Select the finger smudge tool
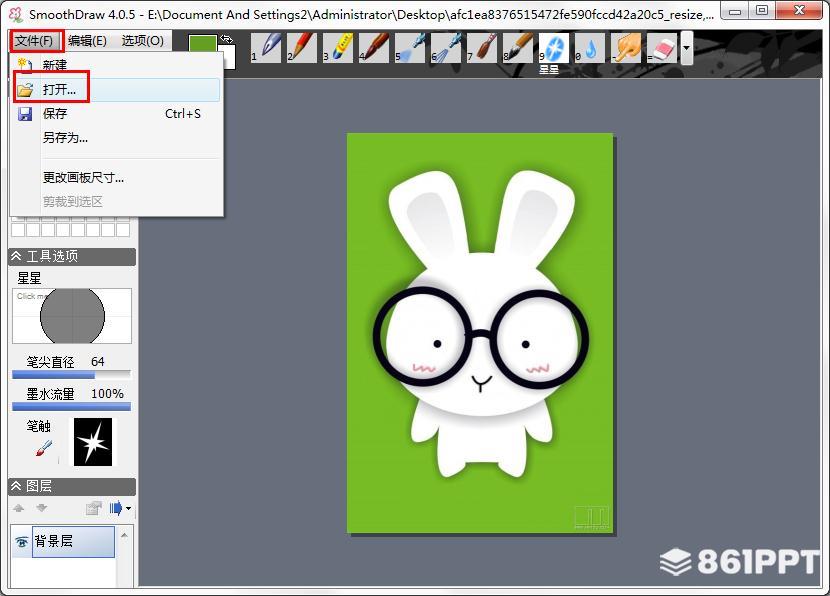 point(626,48)
